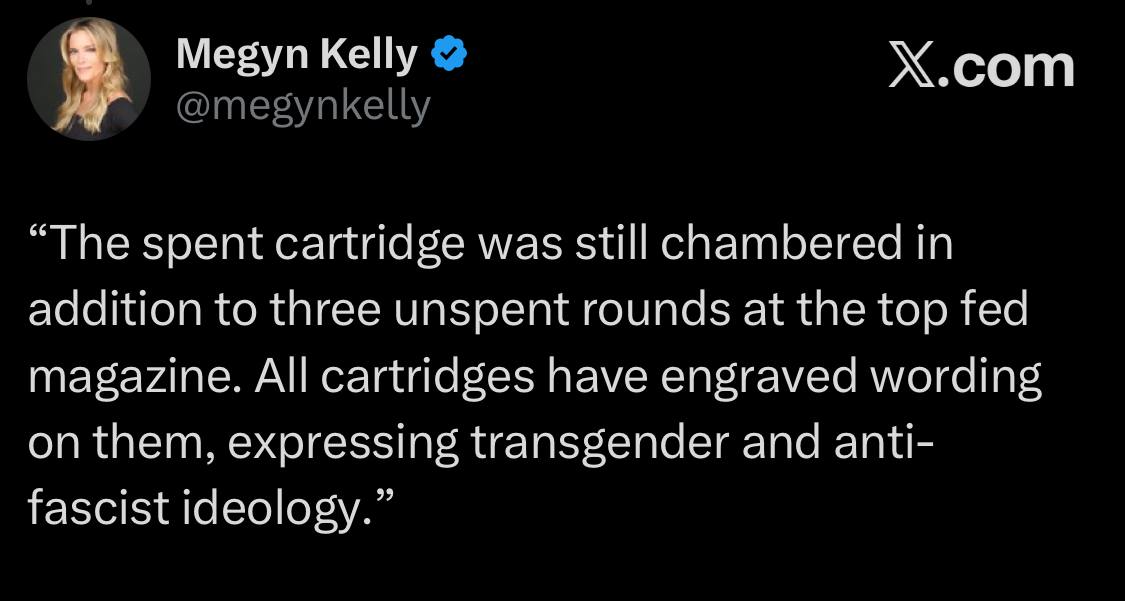Open the @megynkelly handle link

[x=303, y=106]
